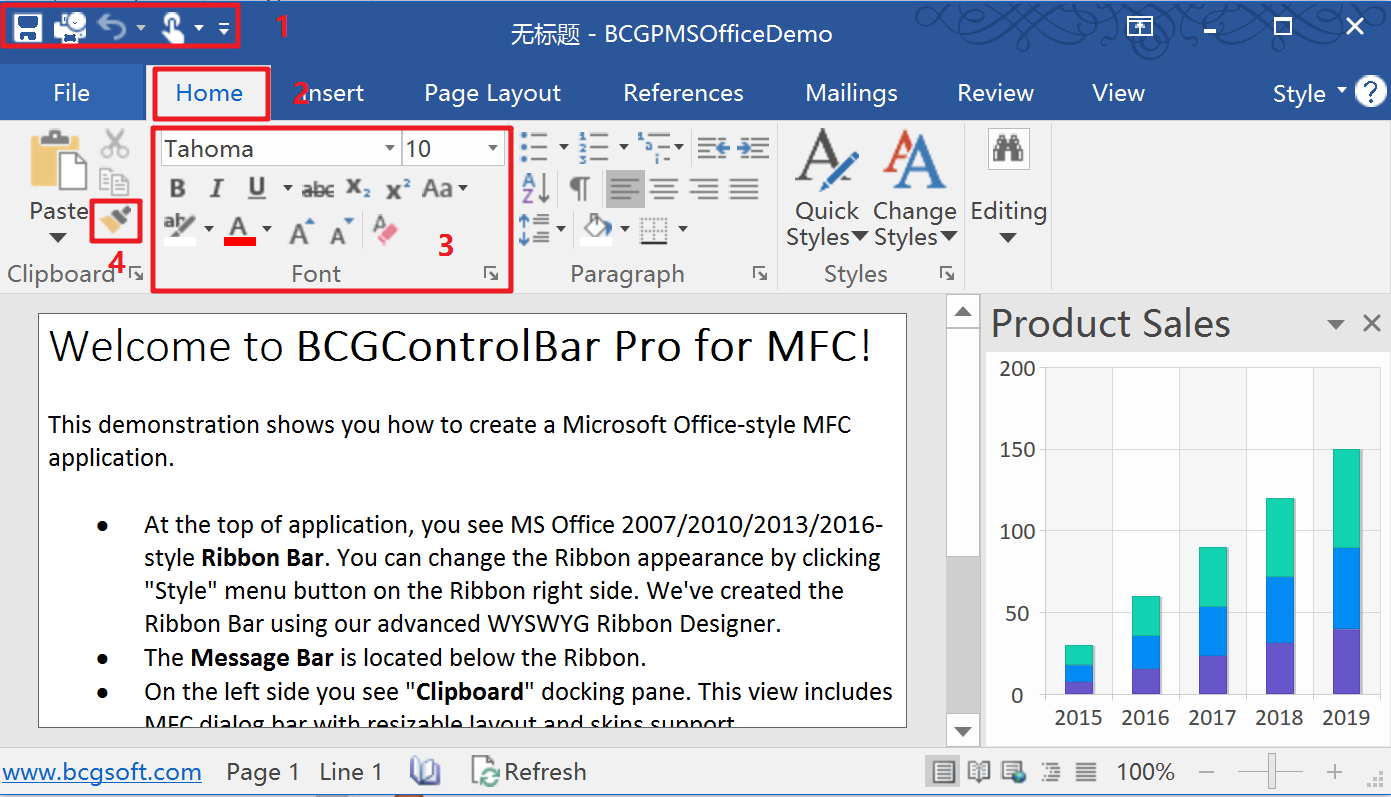Click the text highlight color icon

[x=180, y=229]
